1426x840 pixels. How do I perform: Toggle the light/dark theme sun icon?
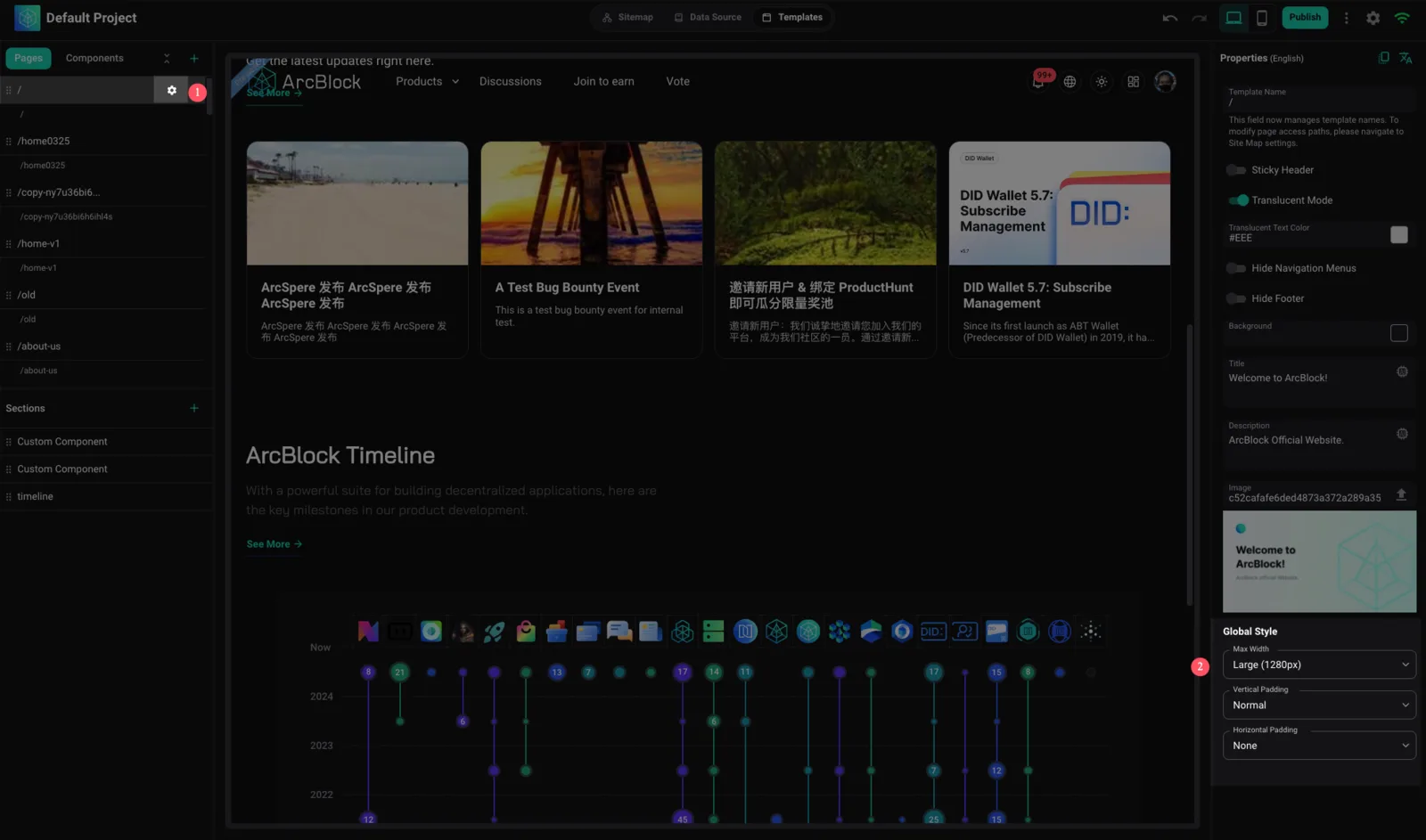[1102, 82]
